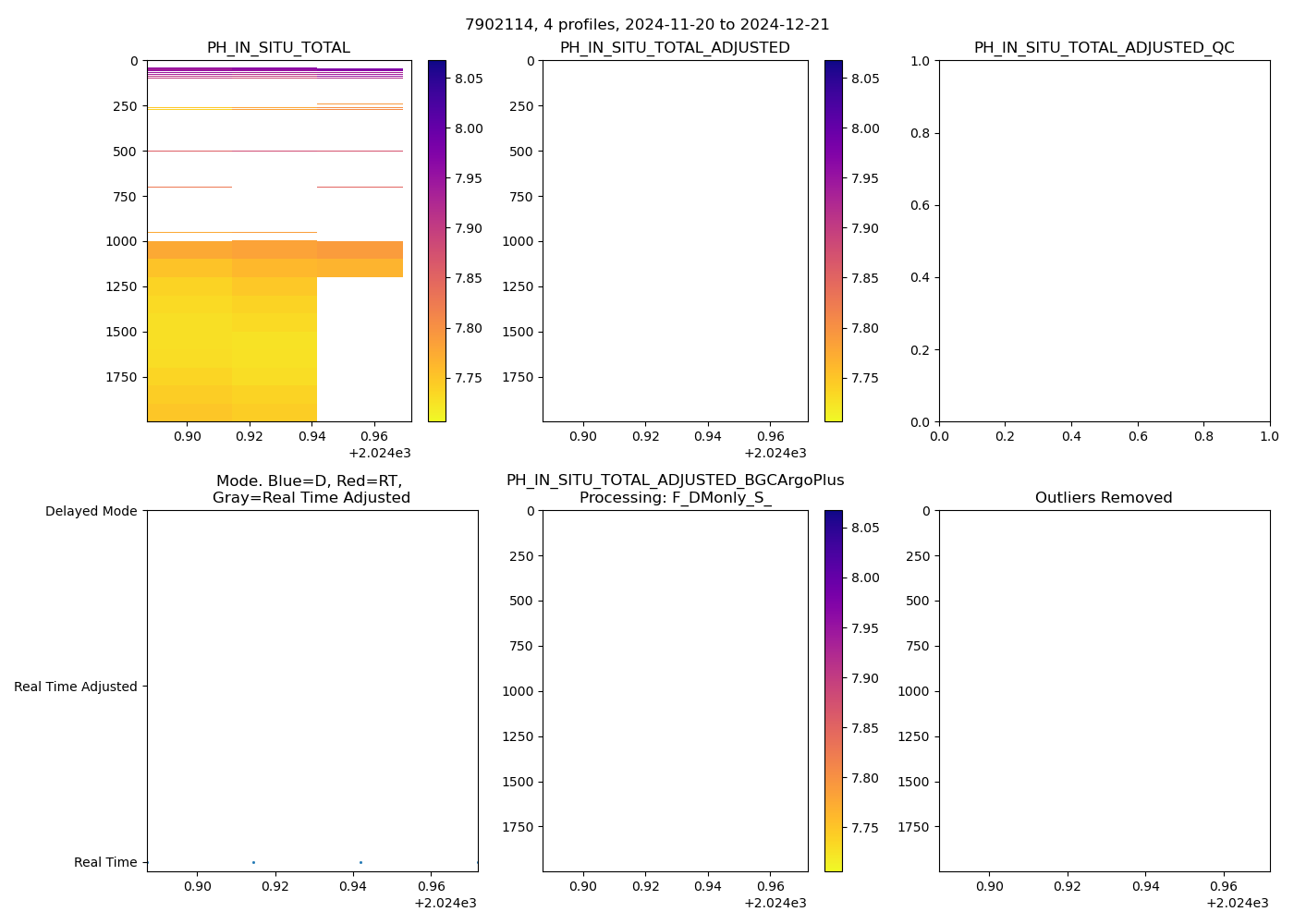Select the PH_IN_SITU_TOTAL plot title
The image size is (1294, 924).
click(278, 48)
